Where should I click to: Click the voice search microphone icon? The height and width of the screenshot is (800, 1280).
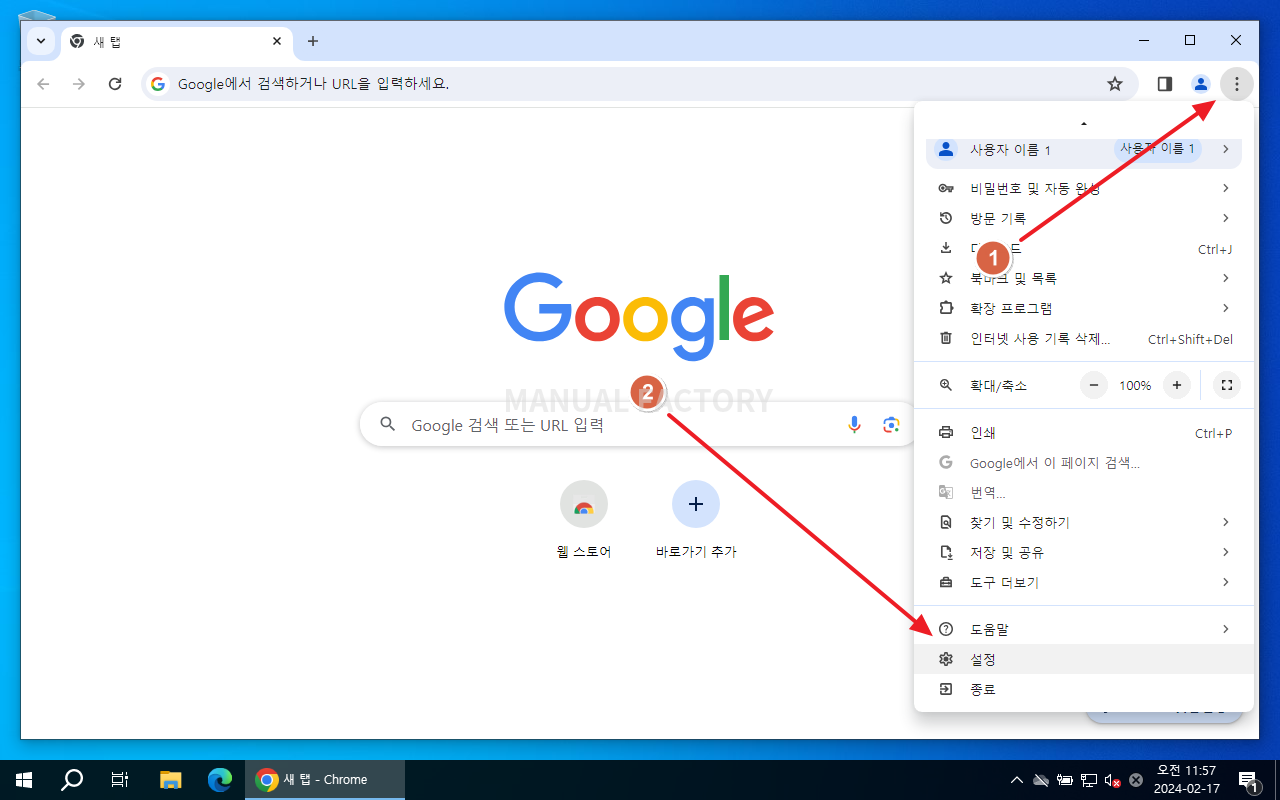pyautogui.click(x=854, y=425)
